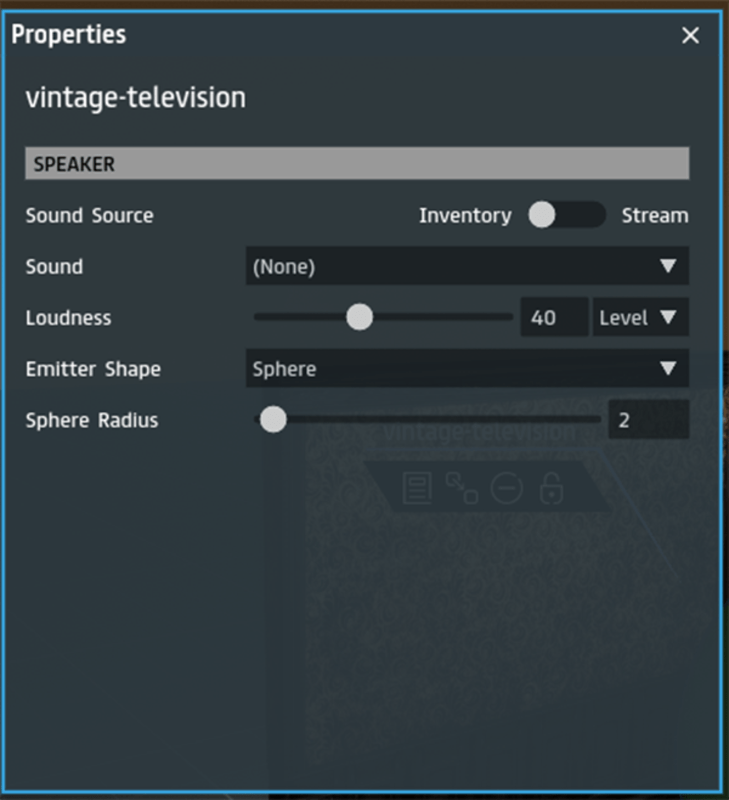Close the Properties panel
This screenshot has height=800, width=729.
coord(690,36)
